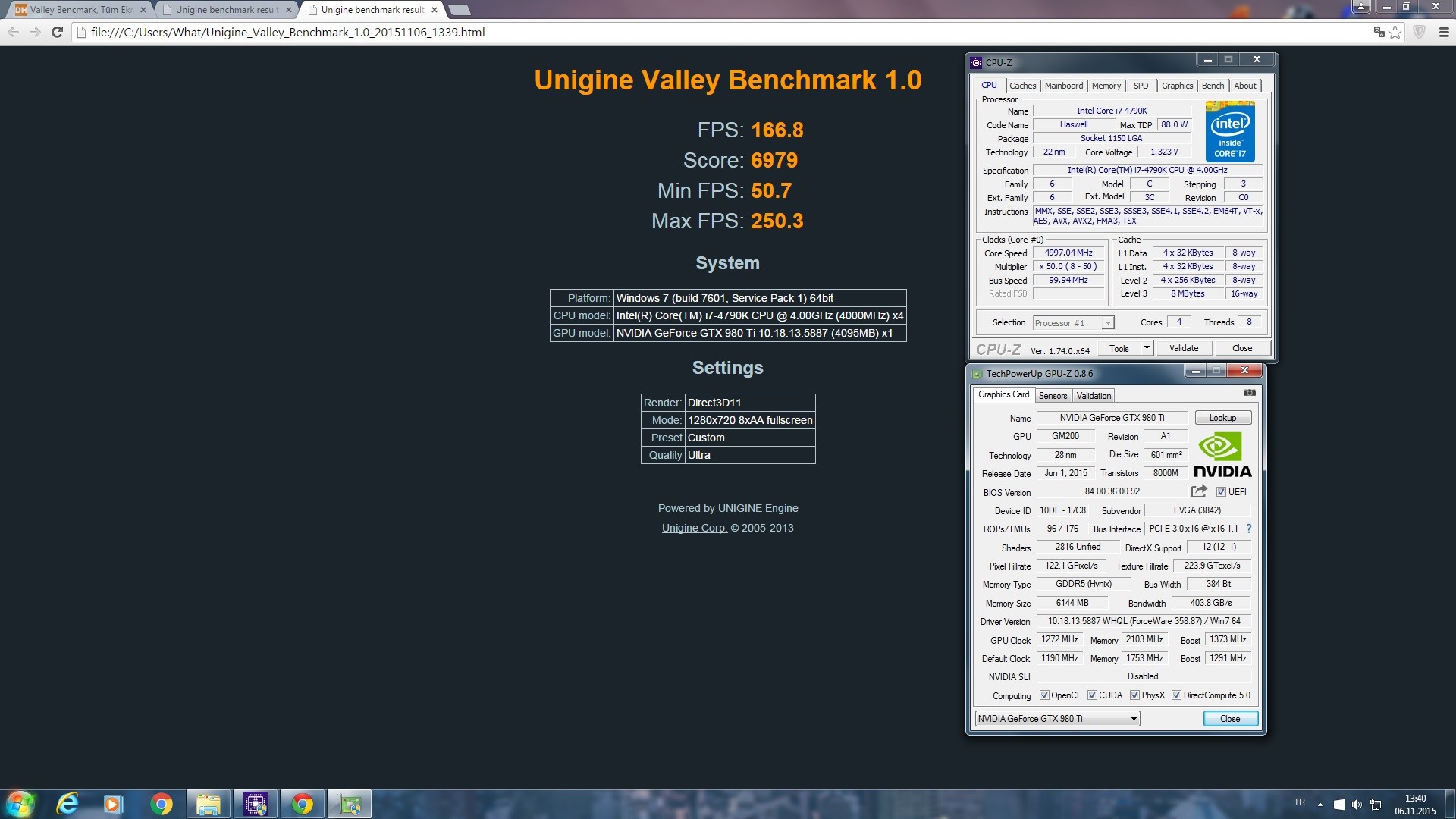Toggle UEFI checkbox in GPU-Z
The image size is (1456, 819).
point(1221,492)
